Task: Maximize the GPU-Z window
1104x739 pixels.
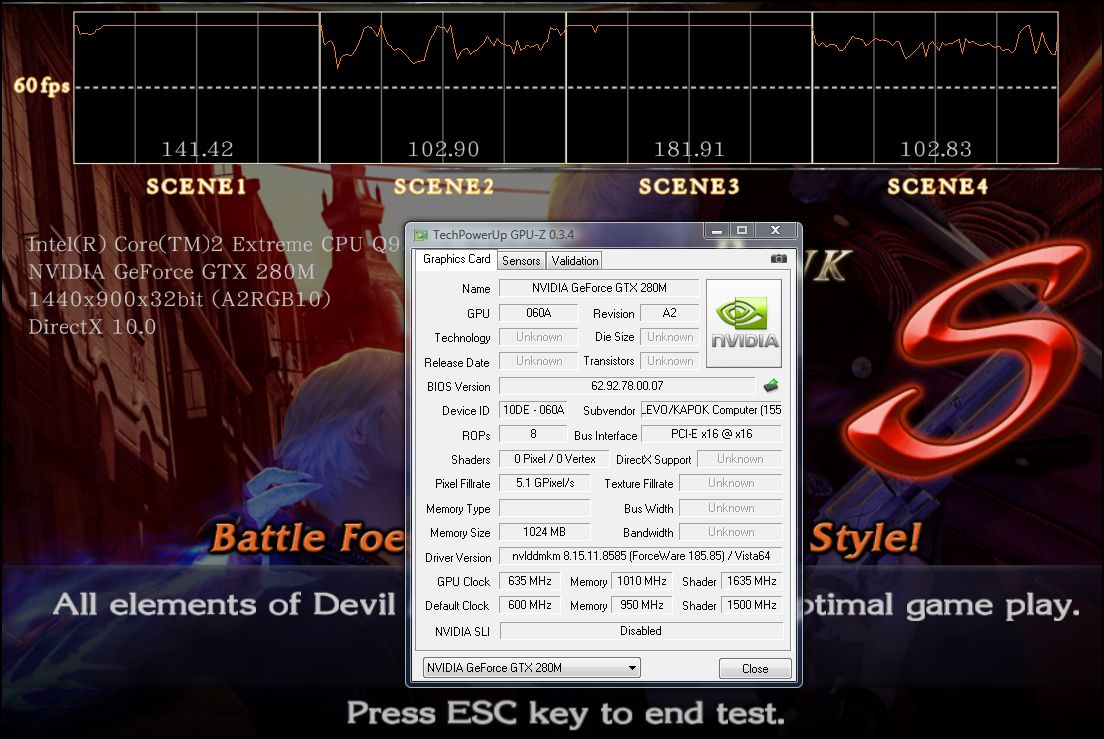Action: tap(741, 230)
